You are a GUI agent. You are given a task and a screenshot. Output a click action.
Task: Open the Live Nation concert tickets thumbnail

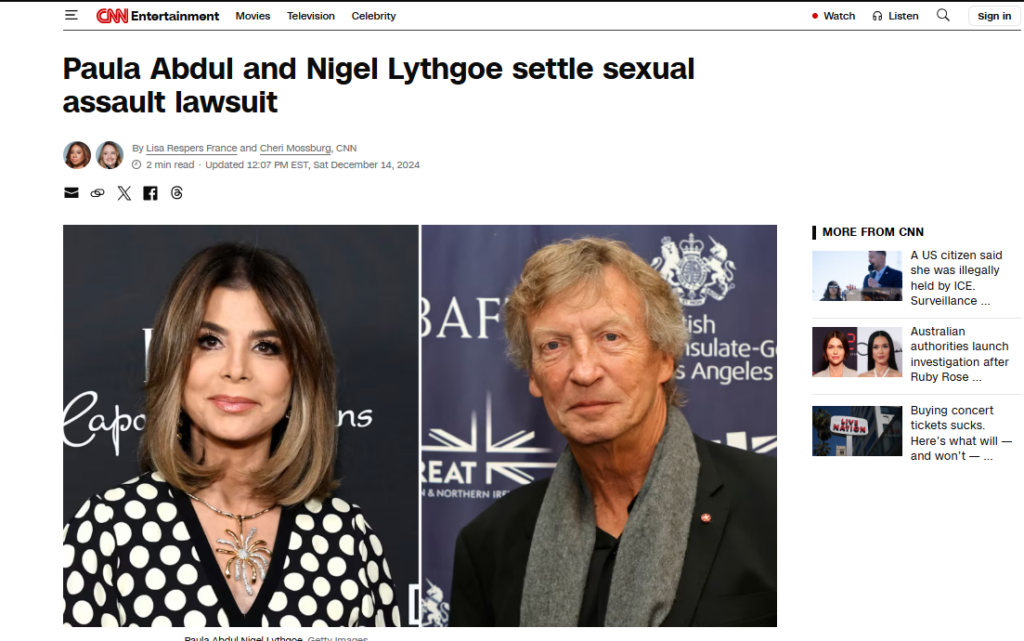coord(857,431)
